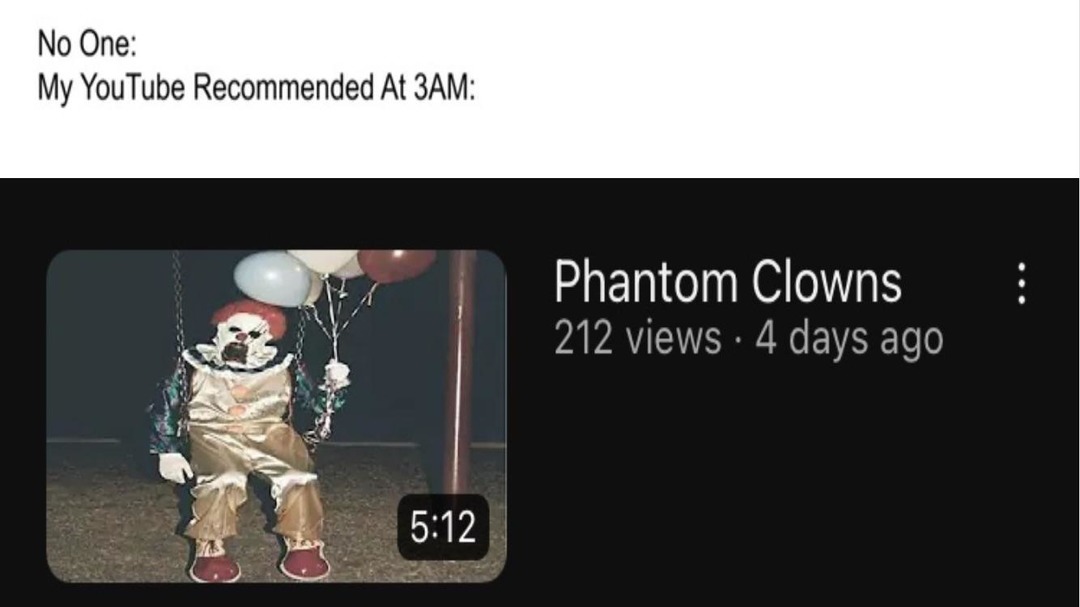
Task: Click the light blue balloon in thumbnail
Action: tap(273, 278)
